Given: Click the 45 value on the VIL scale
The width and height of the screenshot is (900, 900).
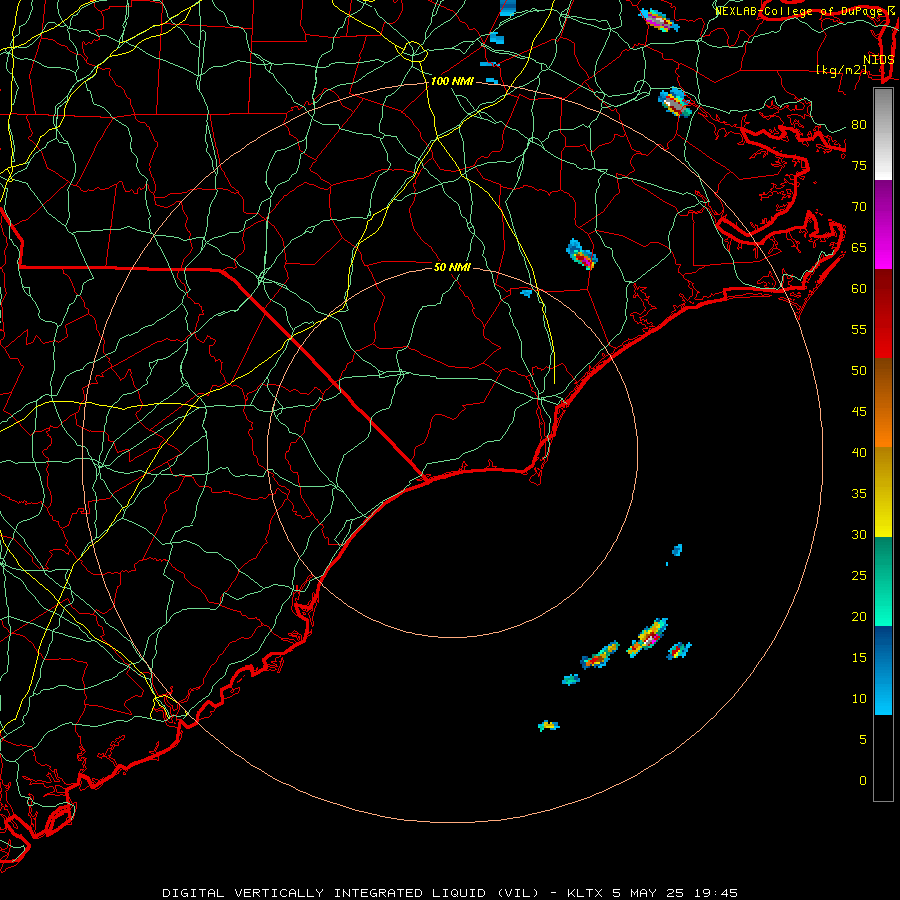Looking at the screenshot, I should click(x=859, y=412).
